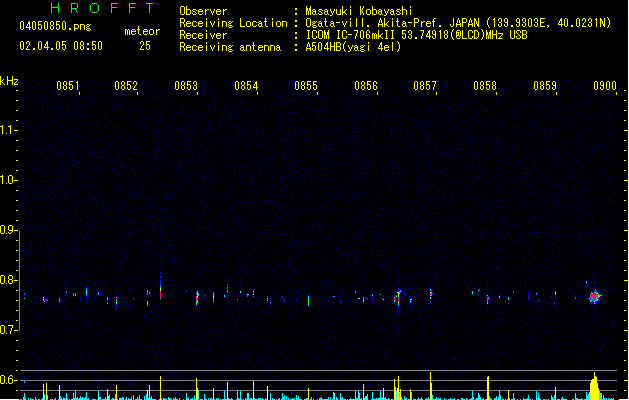Viewport: 629px width, 400px height.
Task: Click the 0855 time marker
Action: (306, 86)
